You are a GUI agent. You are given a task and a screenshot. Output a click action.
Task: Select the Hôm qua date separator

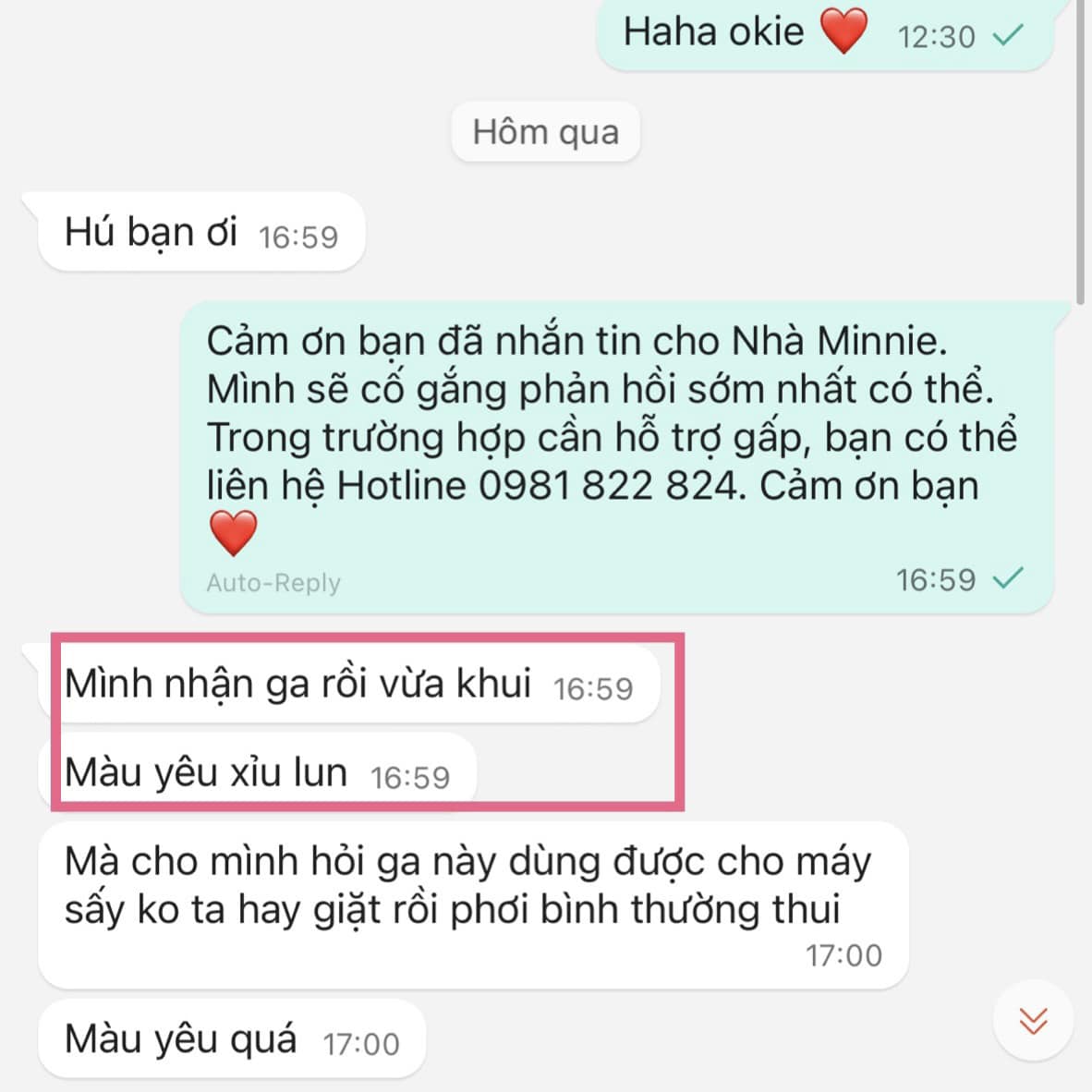click(545, 131)
